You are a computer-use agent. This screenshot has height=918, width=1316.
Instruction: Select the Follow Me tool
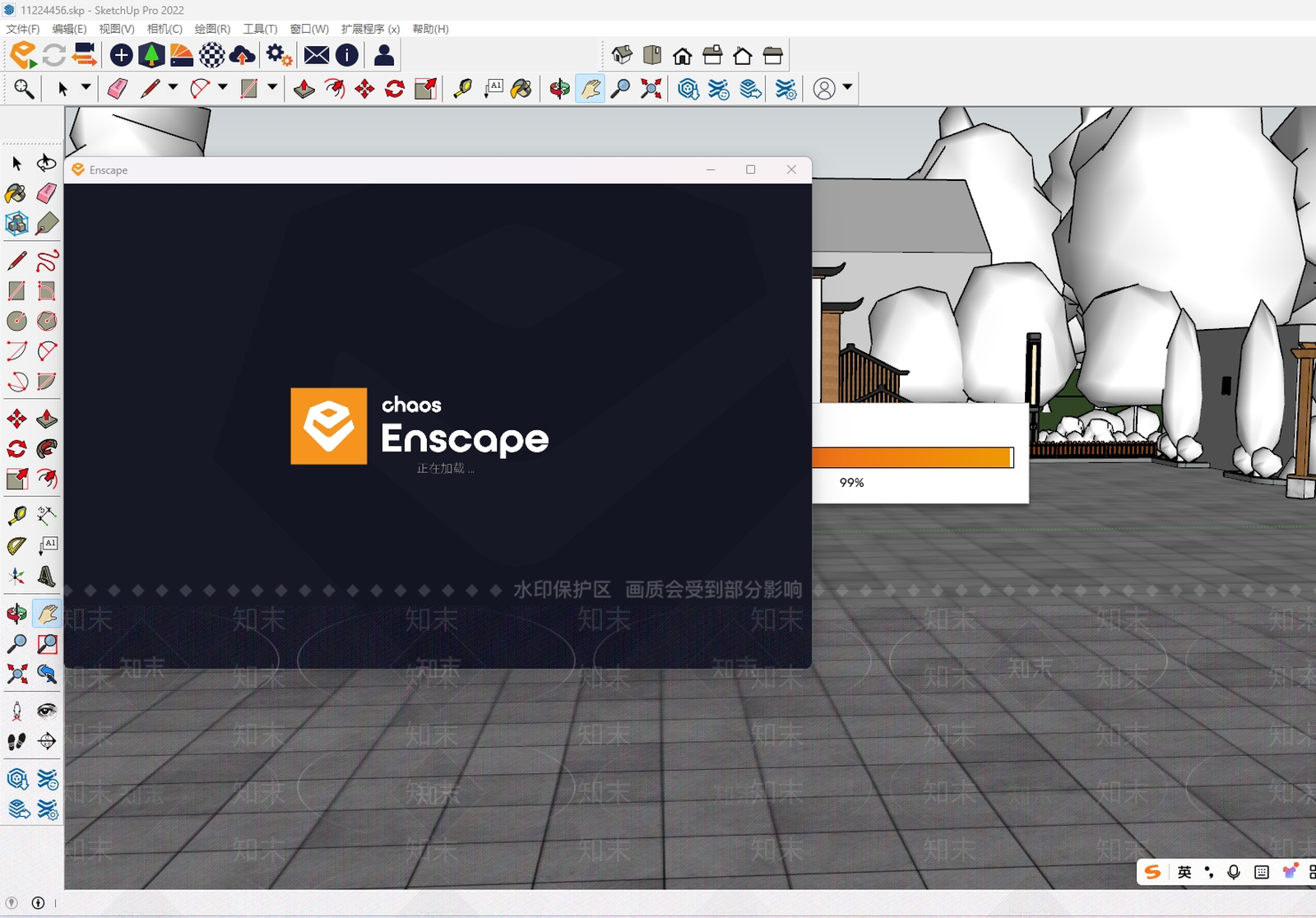(47, 448)
